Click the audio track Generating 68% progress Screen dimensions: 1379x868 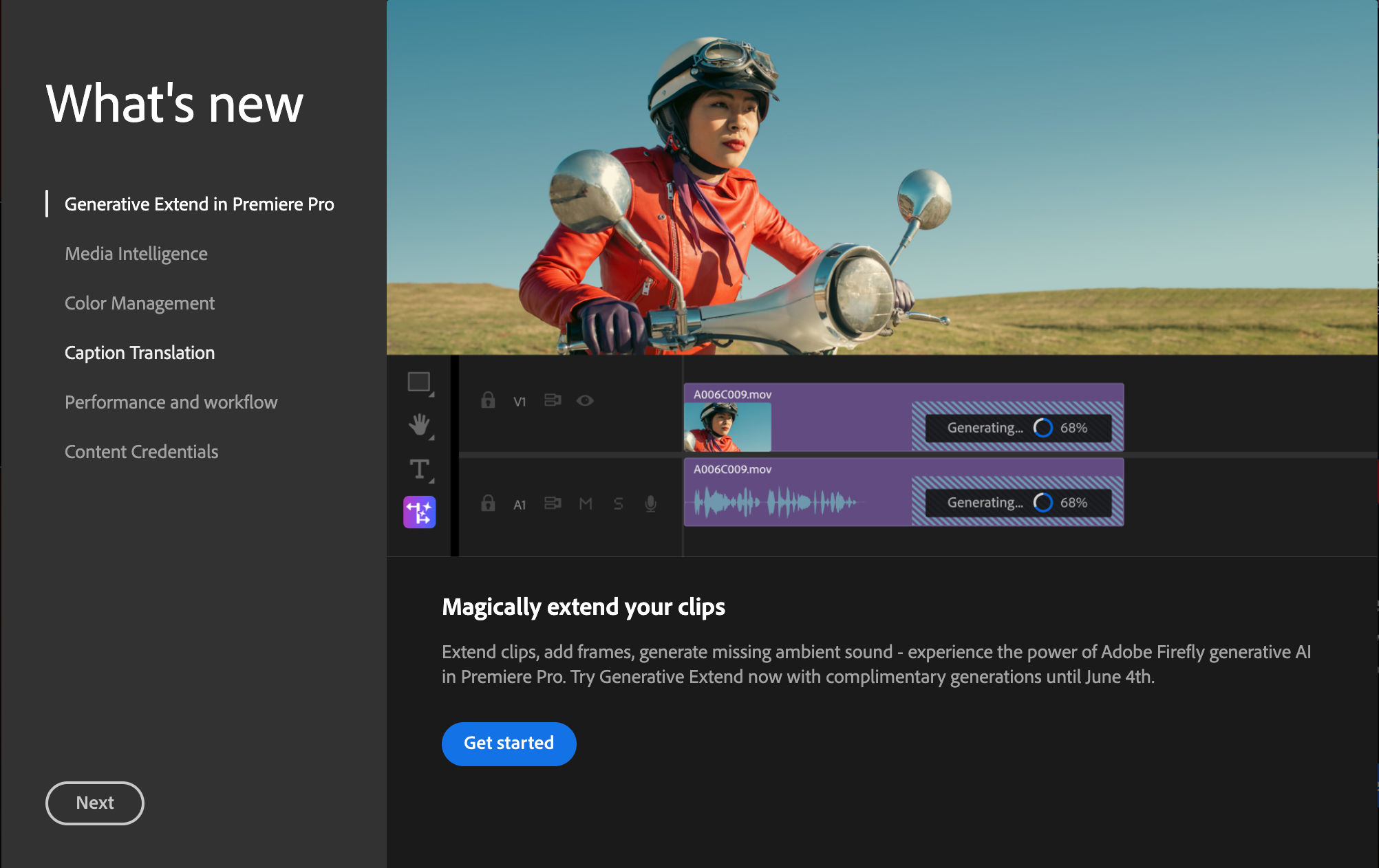pos(1018,503)
